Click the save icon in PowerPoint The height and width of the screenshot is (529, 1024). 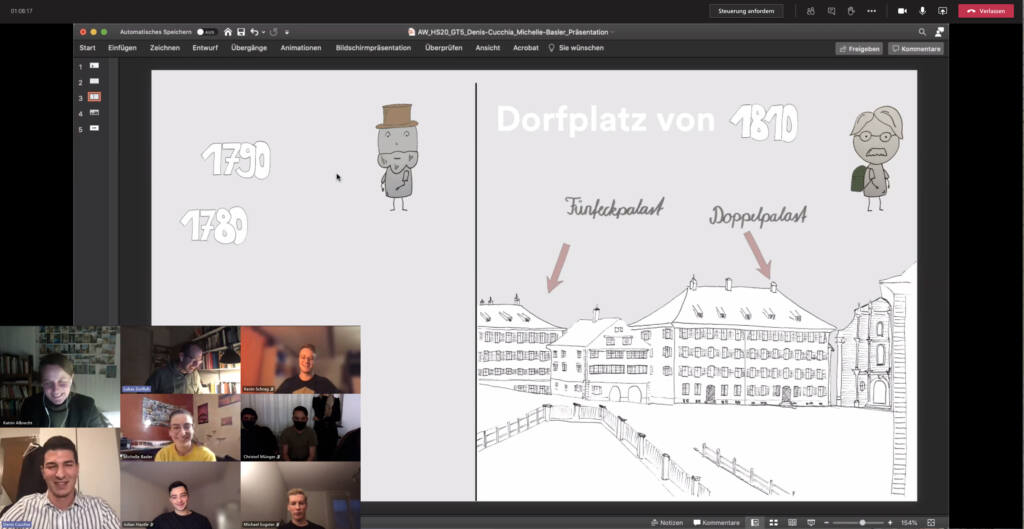pyautogui.click(x=241, y=32)
